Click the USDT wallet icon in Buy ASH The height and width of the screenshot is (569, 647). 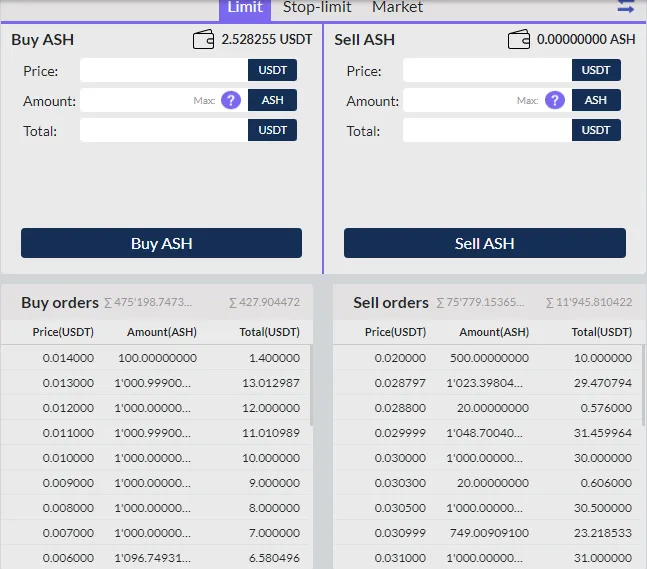click(x=203, y=40)
